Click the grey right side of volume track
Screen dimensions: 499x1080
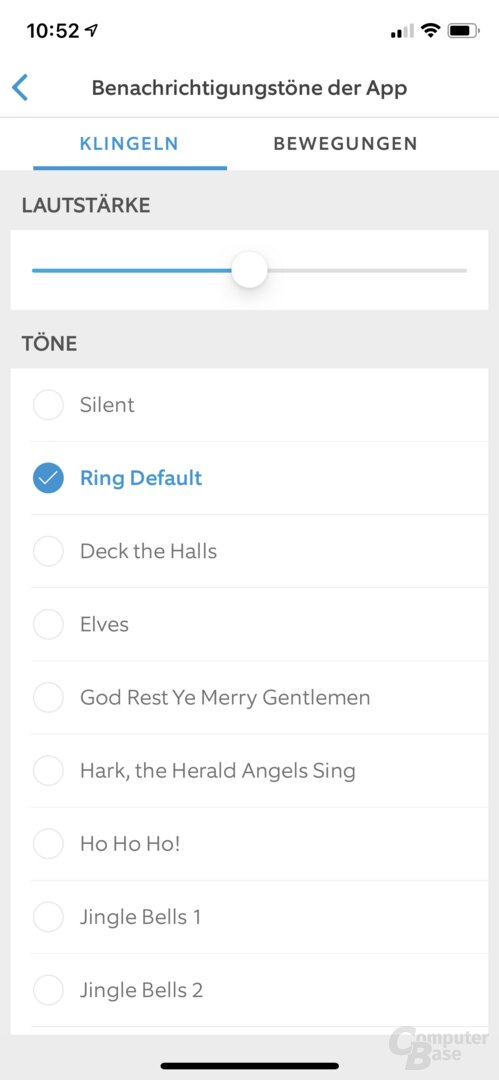[x=367, y=271]
